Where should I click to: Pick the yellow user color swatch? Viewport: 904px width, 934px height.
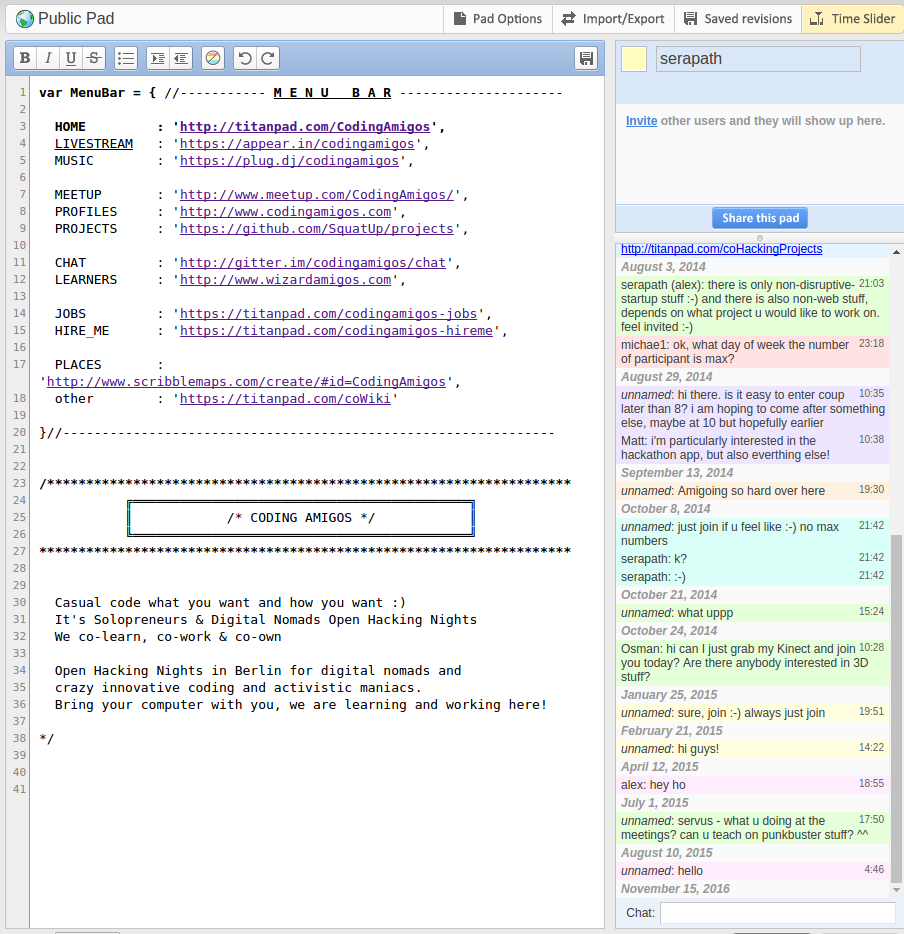pos(634,59)
